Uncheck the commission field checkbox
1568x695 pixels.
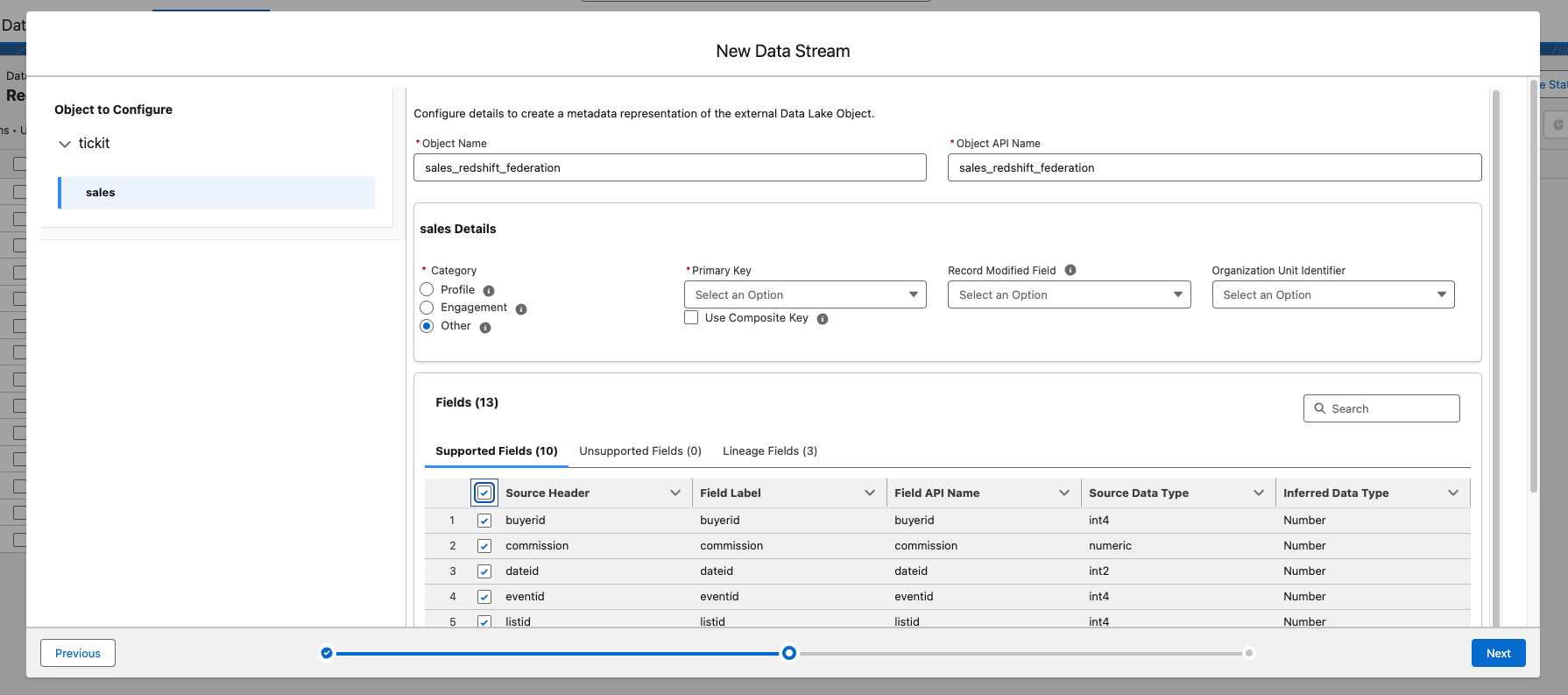point(484,546)
